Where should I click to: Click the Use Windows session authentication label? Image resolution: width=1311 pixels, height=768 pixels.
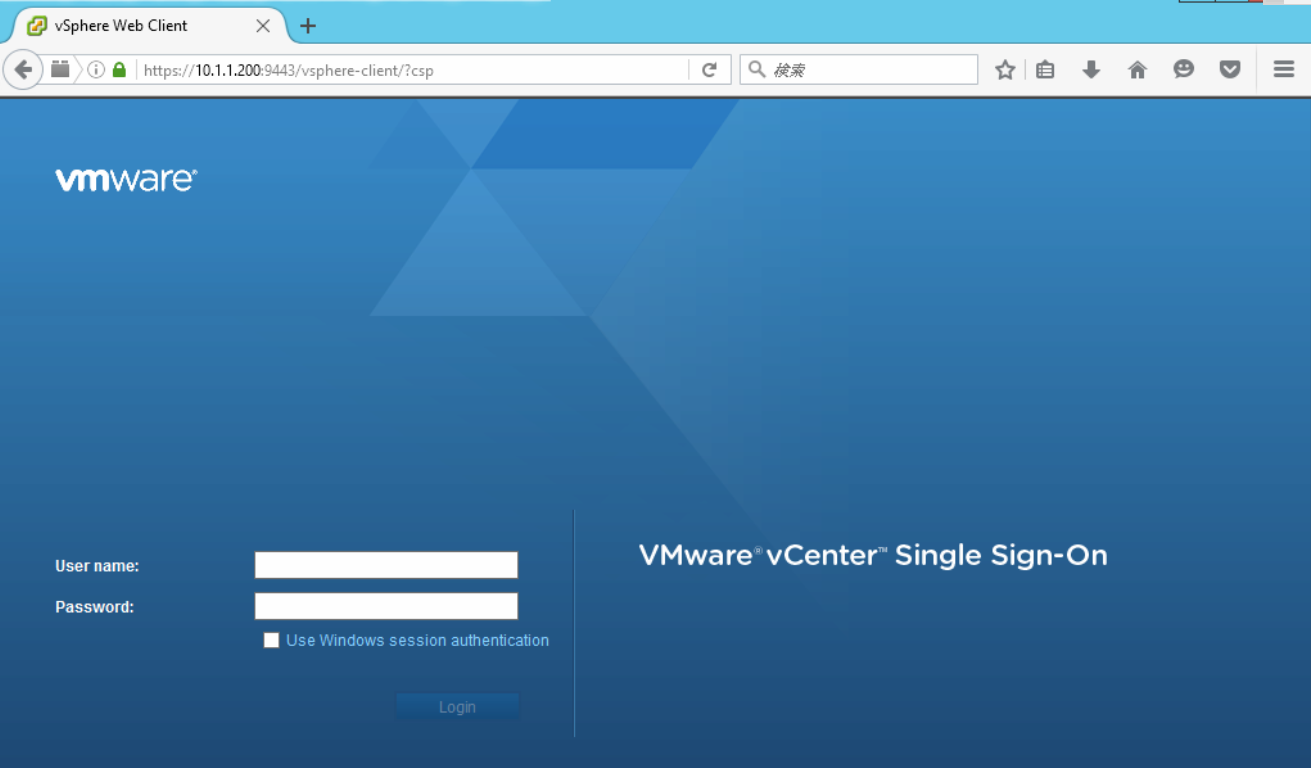coord(417,640)
